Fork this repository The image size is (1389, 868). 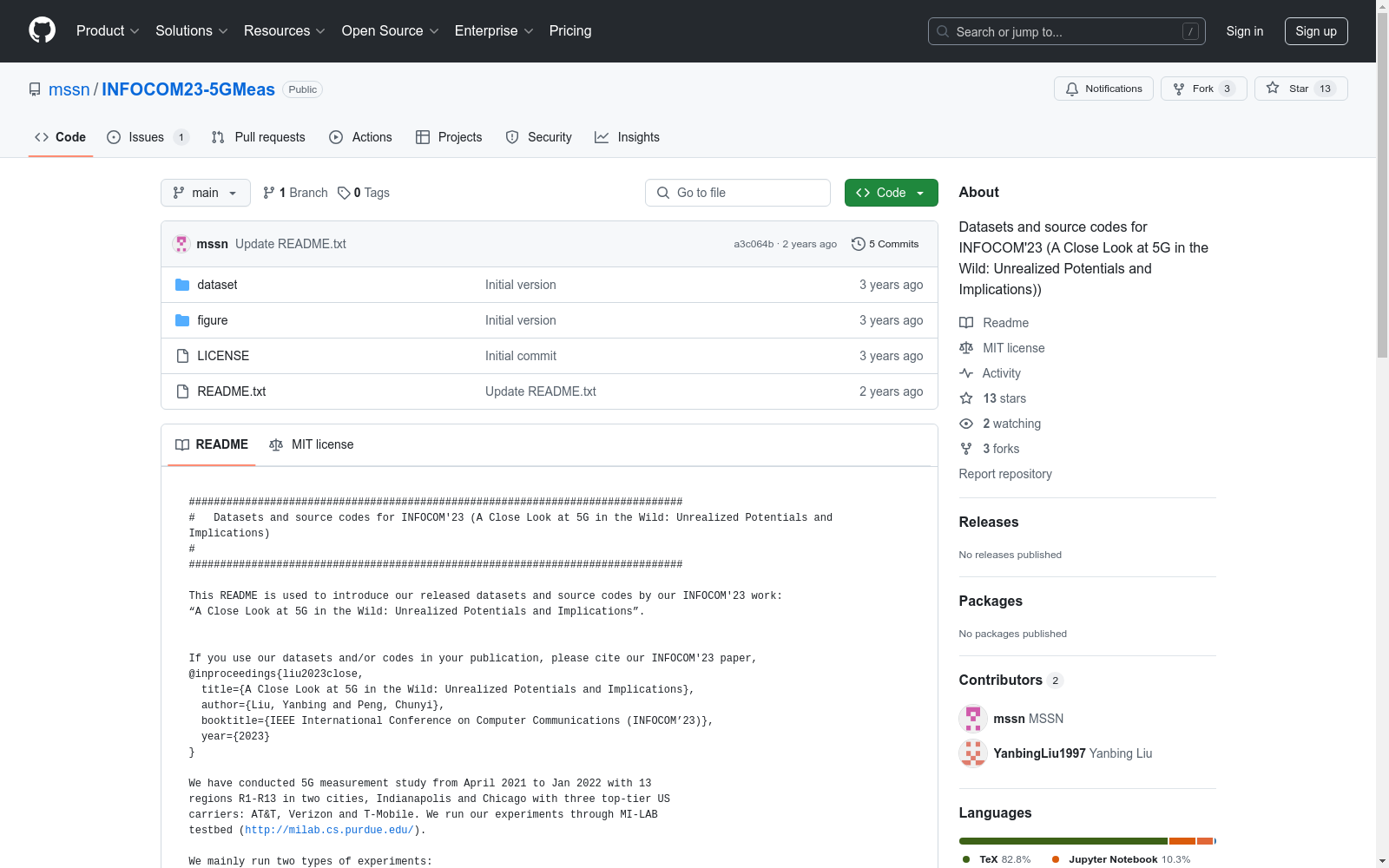click(x=1203, y=89)
